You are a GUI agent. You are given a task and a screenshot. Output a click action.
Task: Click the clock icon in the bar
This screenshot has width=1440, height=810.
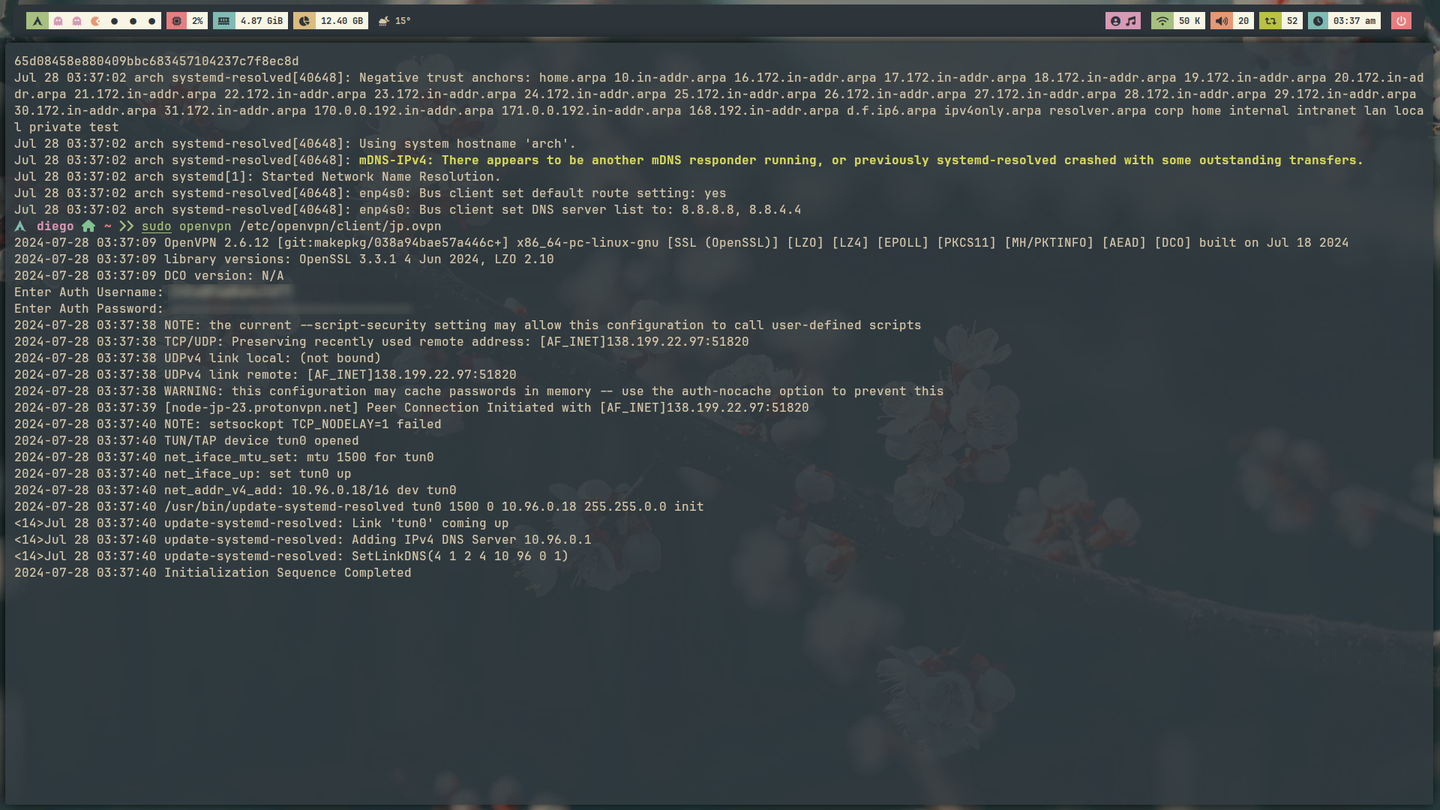click(x=1318, y=21)
